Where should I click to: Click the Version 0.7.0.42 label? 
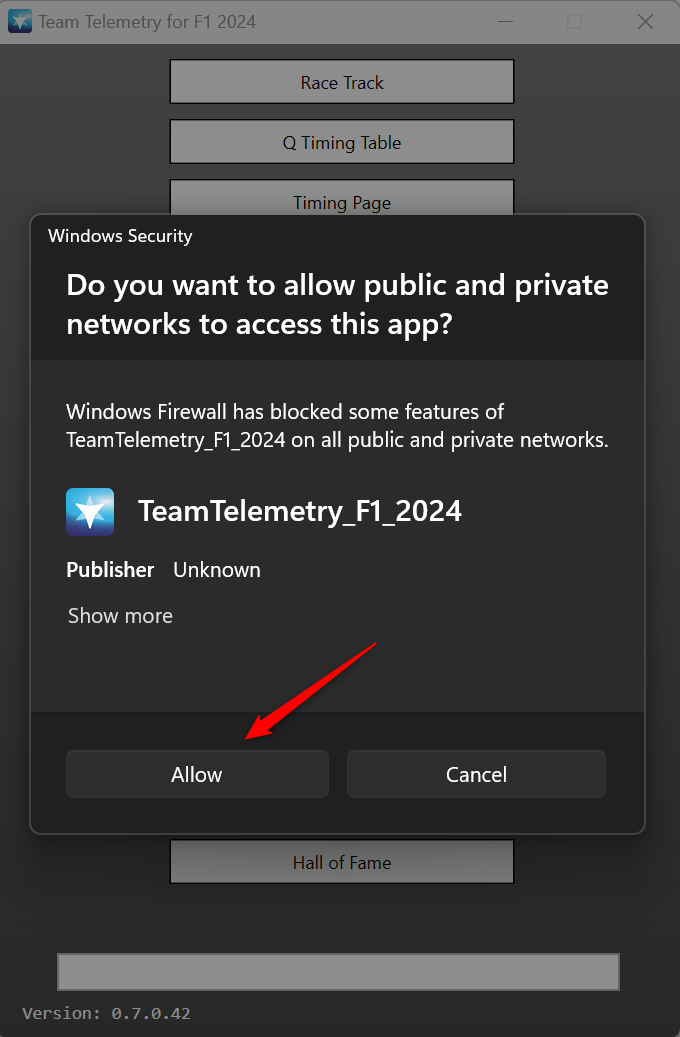tap(106, 1013)
